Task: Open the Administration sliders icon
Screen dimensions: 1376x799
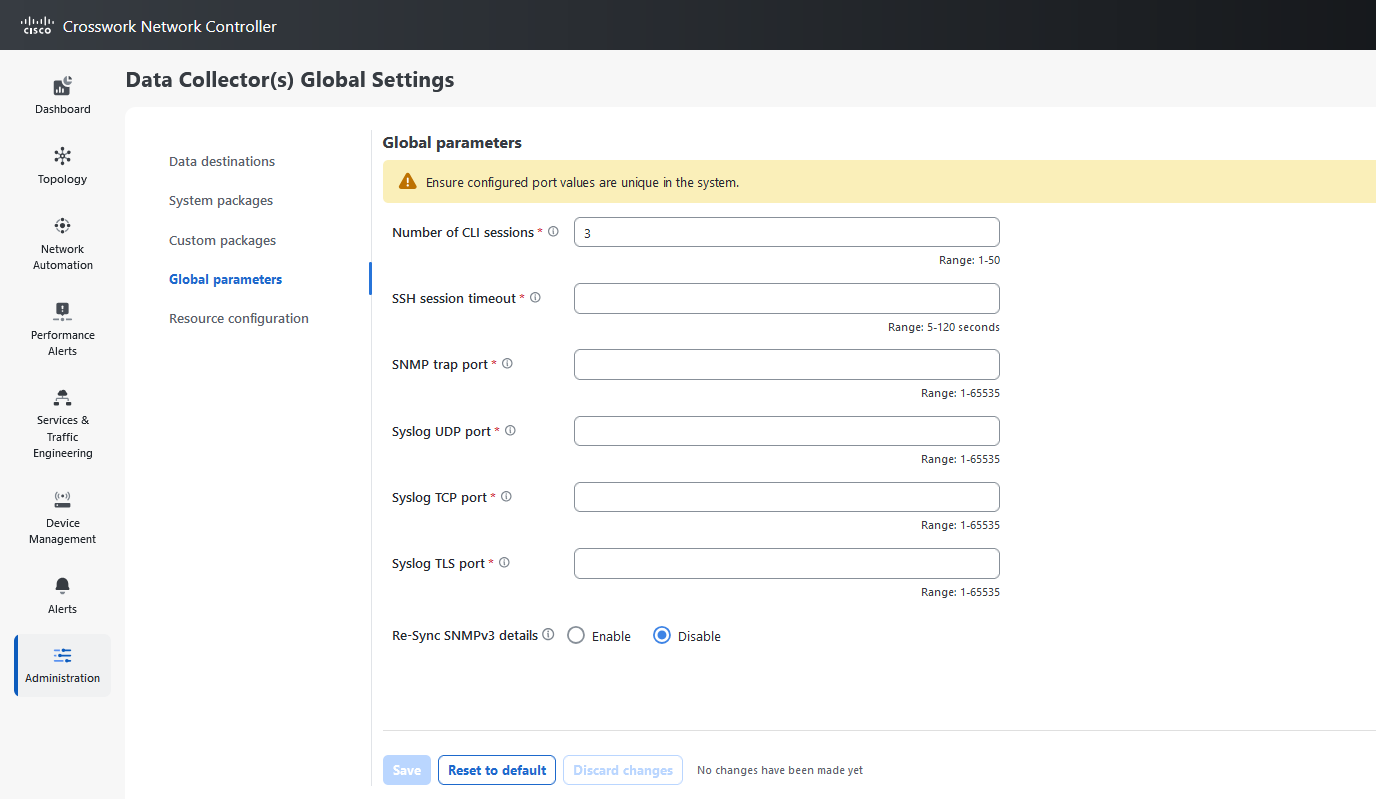Action: 62,655
